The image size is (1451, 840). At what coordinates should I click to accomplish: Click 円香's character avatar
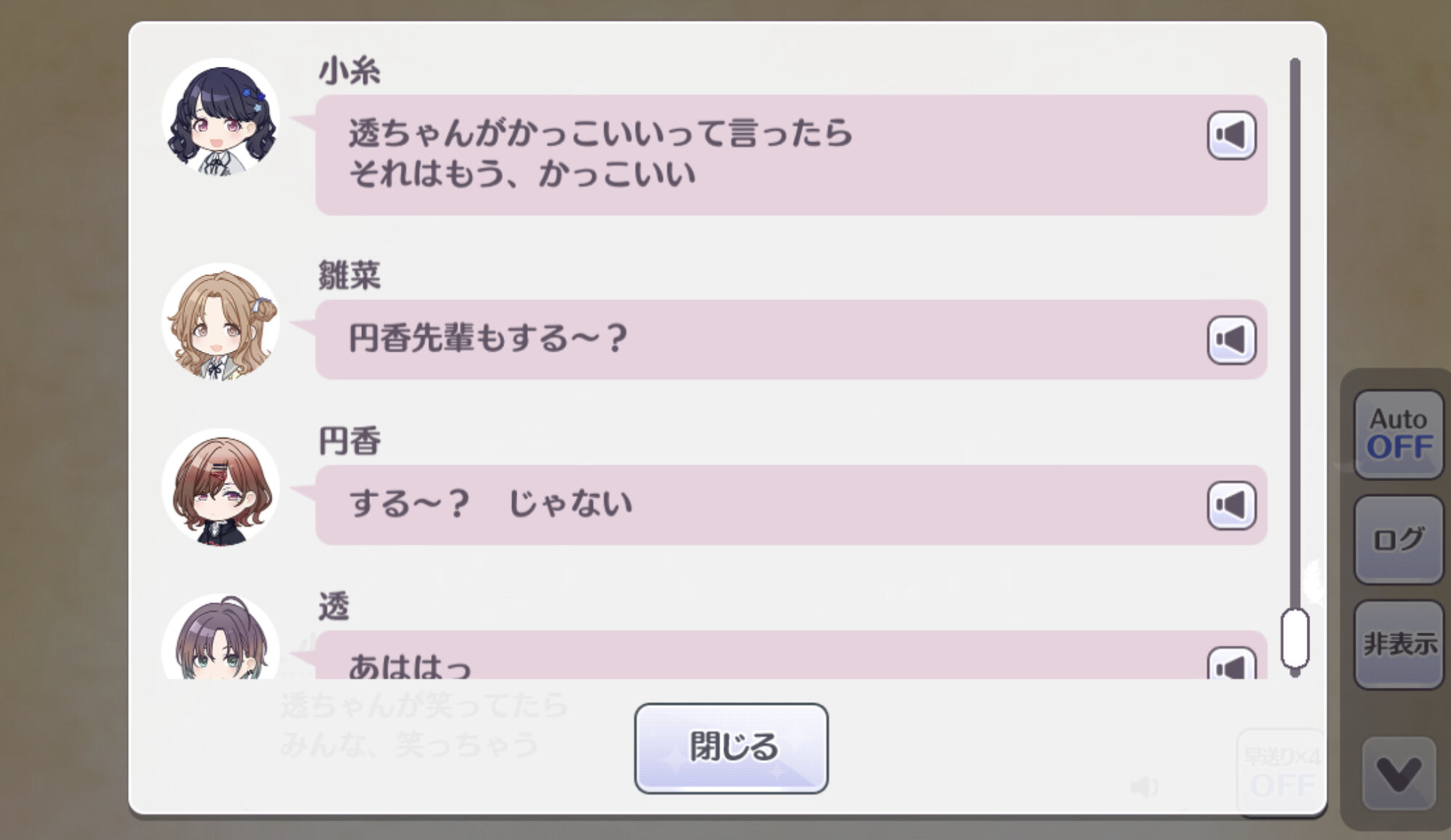pos(221,487)
